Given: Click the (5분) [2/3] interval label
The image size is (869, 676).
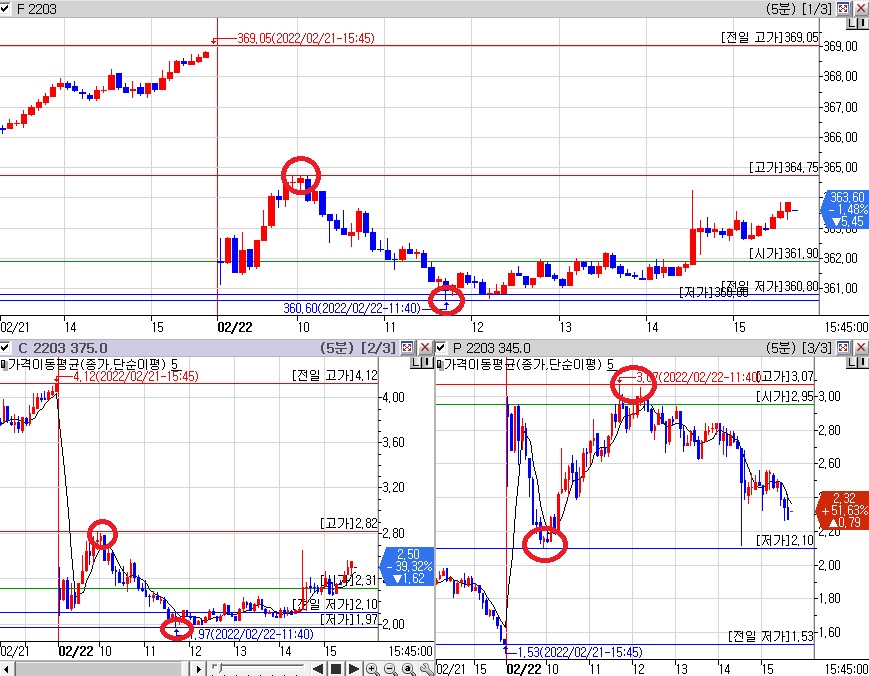Looking at the screenshot, I should (358, 348).
